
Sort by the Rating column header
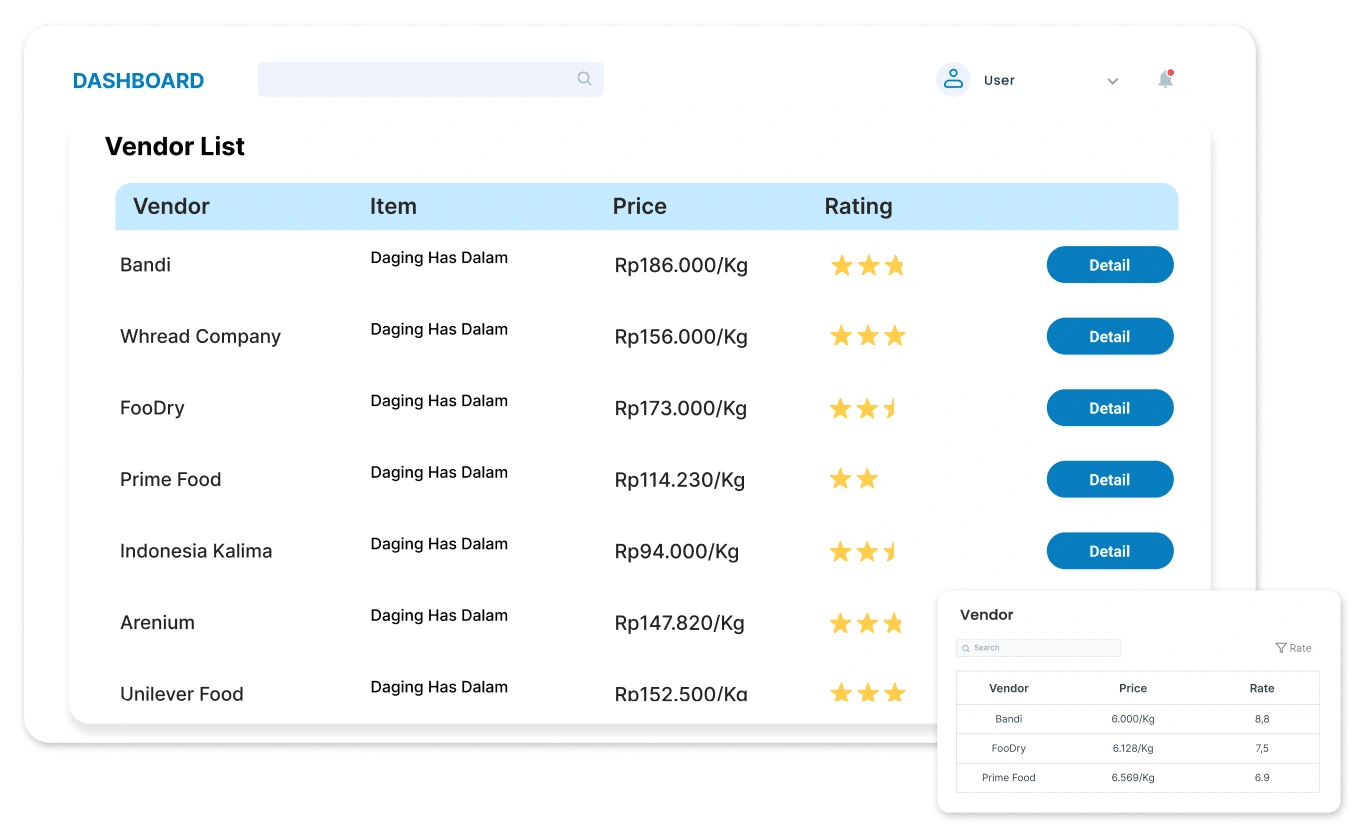[858, 206]
